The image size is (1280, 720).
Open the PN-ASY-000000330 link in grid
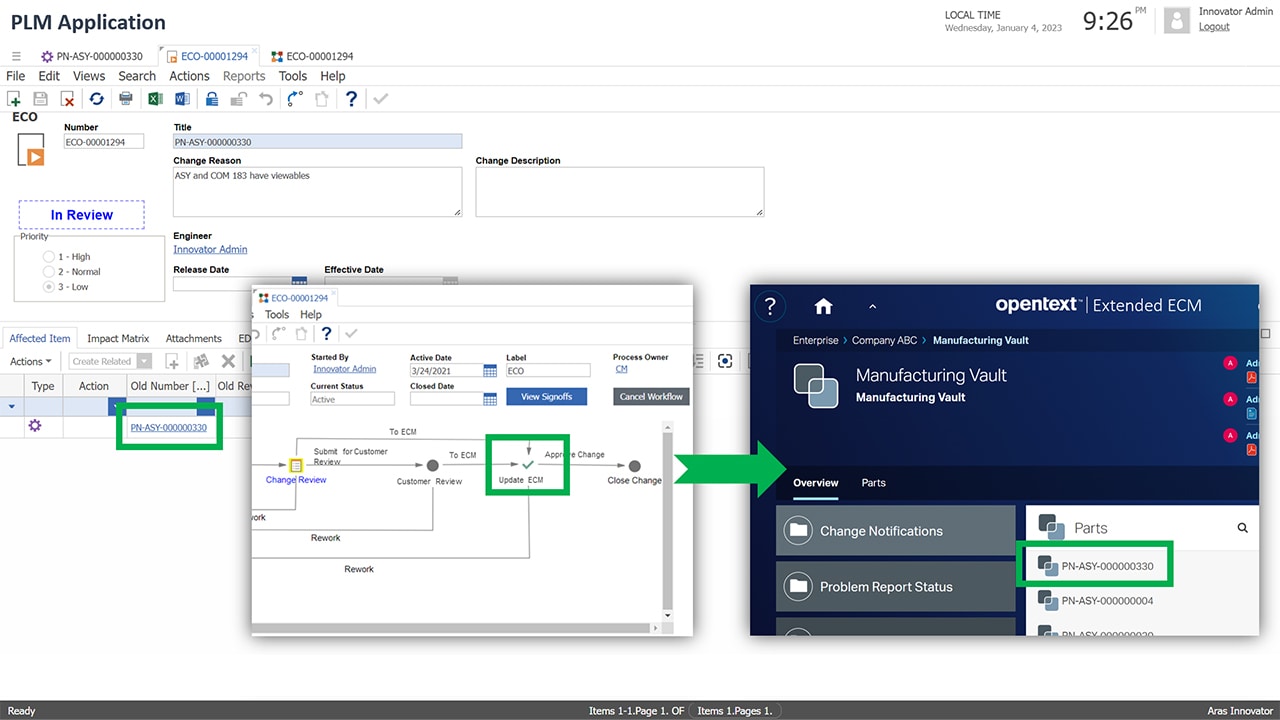(169, 428)
